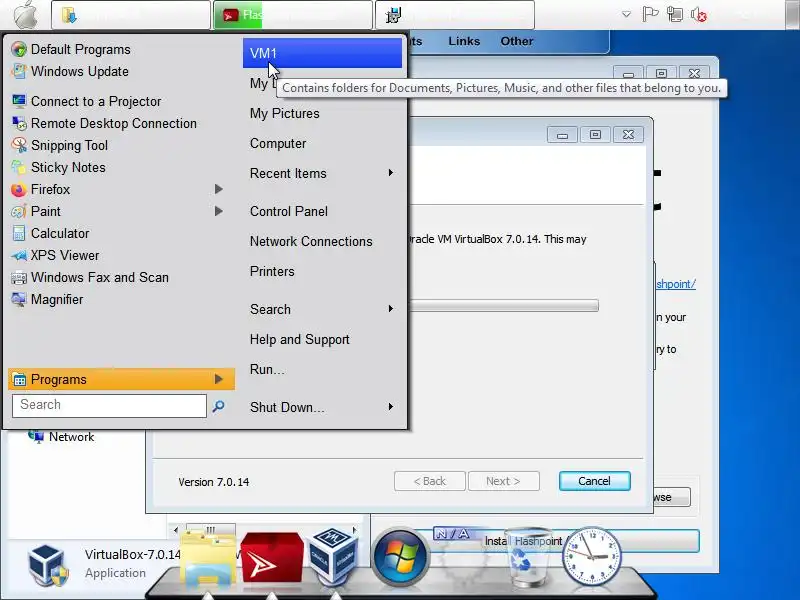This screenshot has height=600, width=800.
Task: Open Default Programs from the start menu
Action: pyautogui.click(x=80, y=49)
